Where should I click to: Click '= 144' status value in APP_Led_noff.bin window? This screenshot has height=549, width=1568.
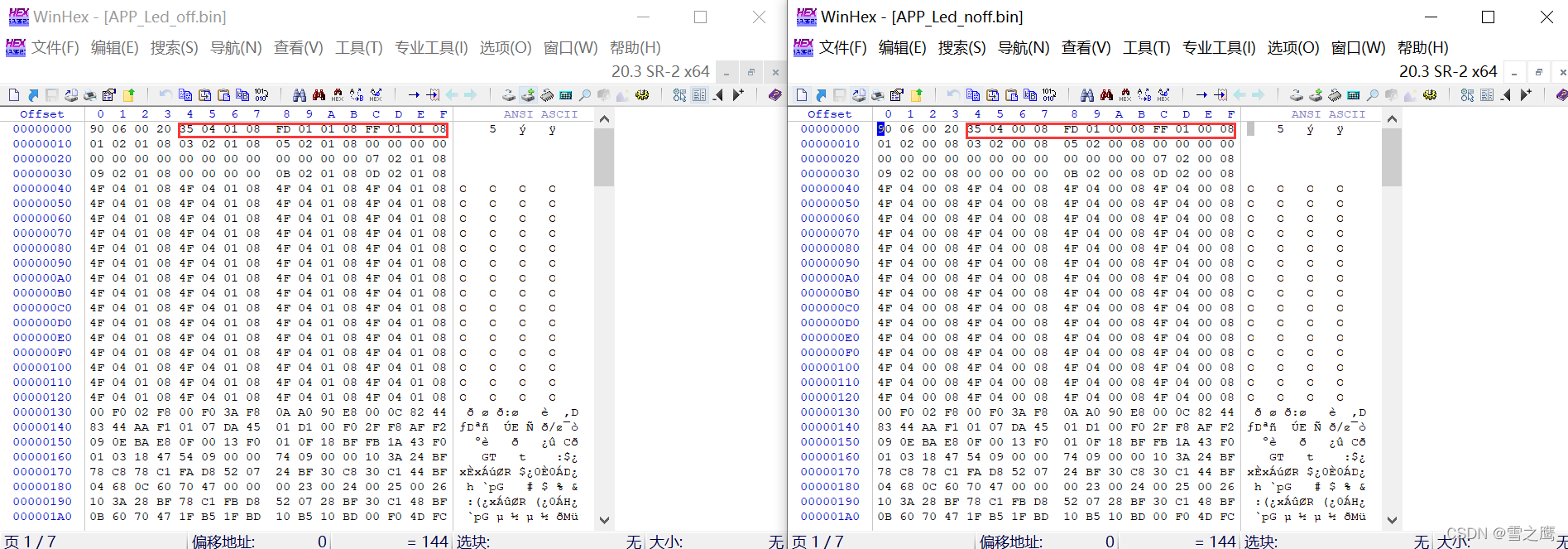1215,541
